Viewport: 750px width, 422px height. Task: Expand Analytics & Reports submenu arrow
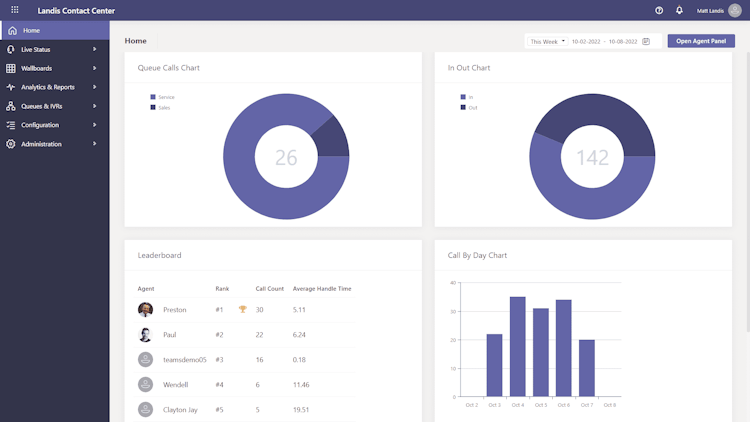94,87
